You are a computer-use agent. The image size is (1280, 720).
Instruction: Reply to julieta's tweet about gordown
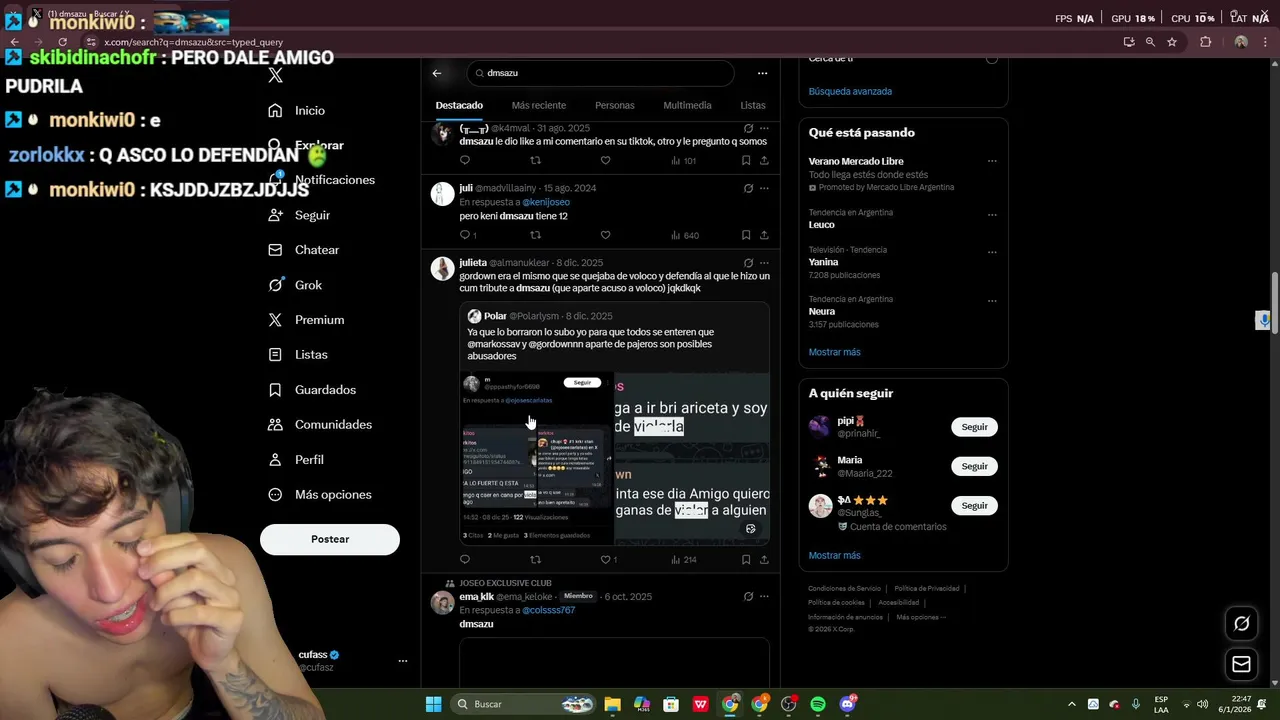click(x=465, y=560)
